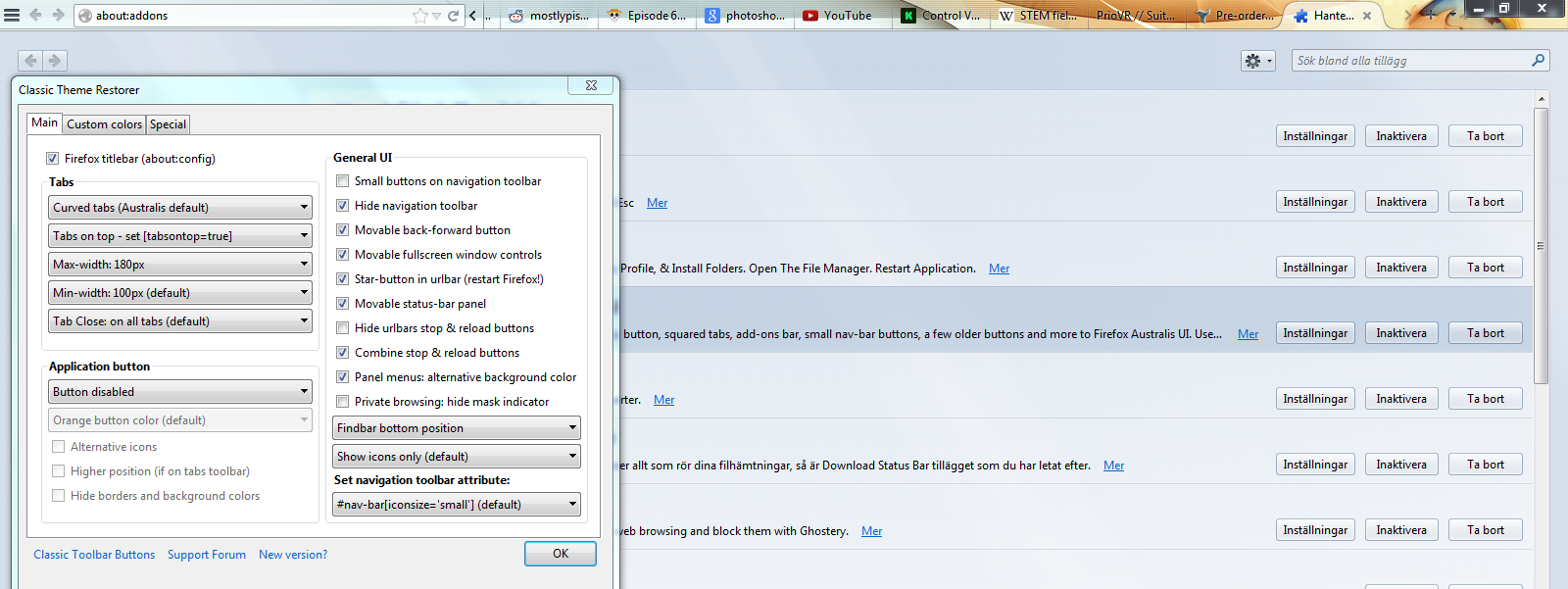
Task: Click Mer link for Ghostery add-on
Action: click(x=872, y=531)
